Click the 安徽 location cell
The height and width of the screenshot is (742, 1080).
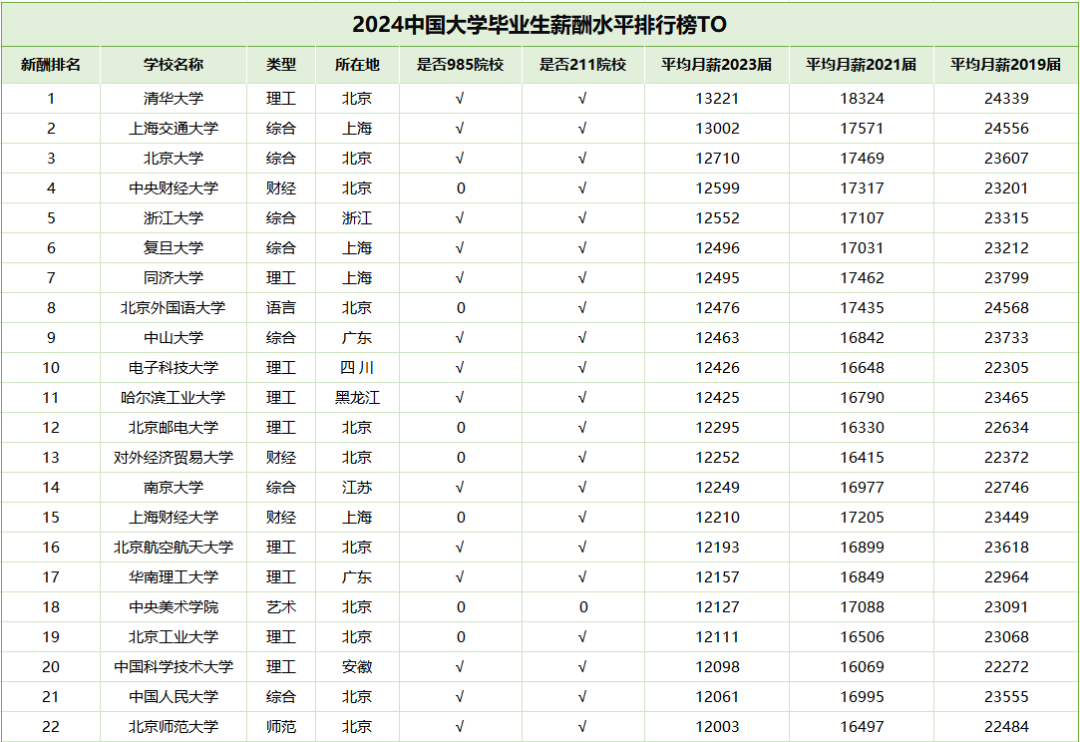point(357,667)
